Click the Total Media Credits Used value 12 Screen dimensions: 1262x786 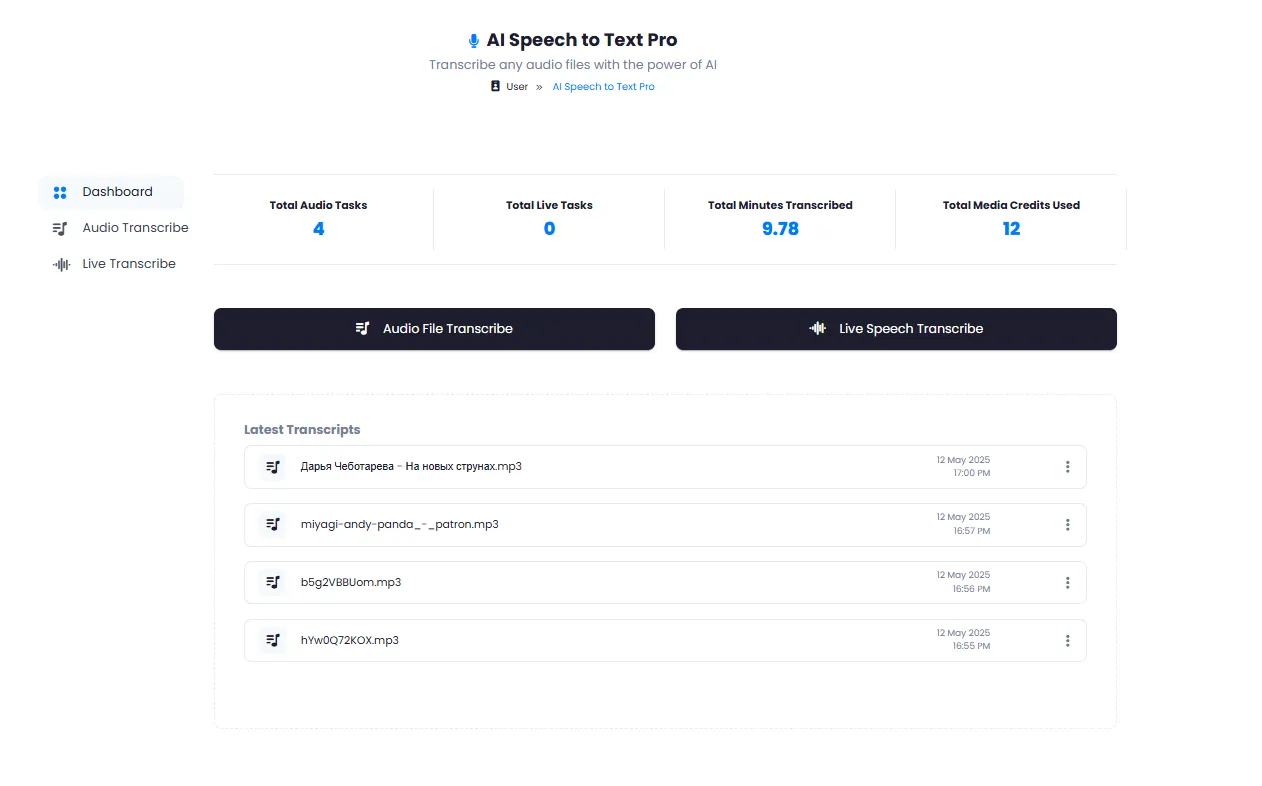(1011, 229)
